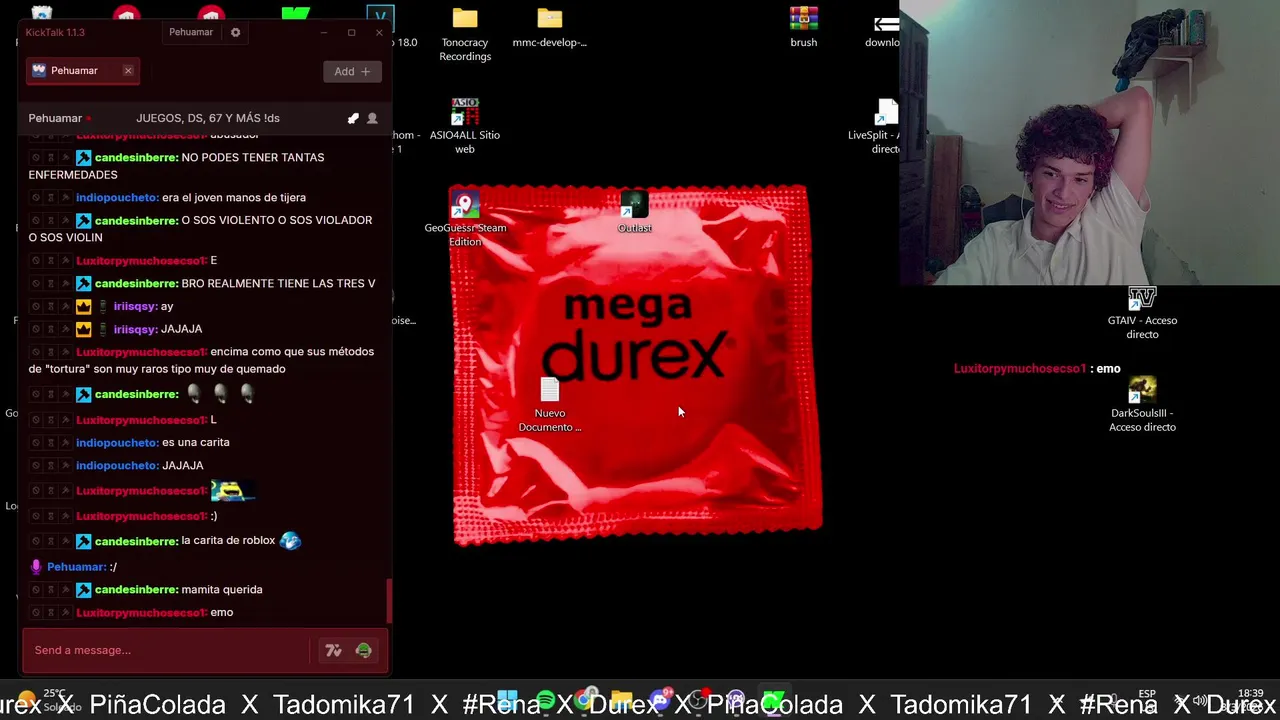The image size is (1280, 720).
Task: Click the yellow car emote image in chat
Action: (232, 491)
